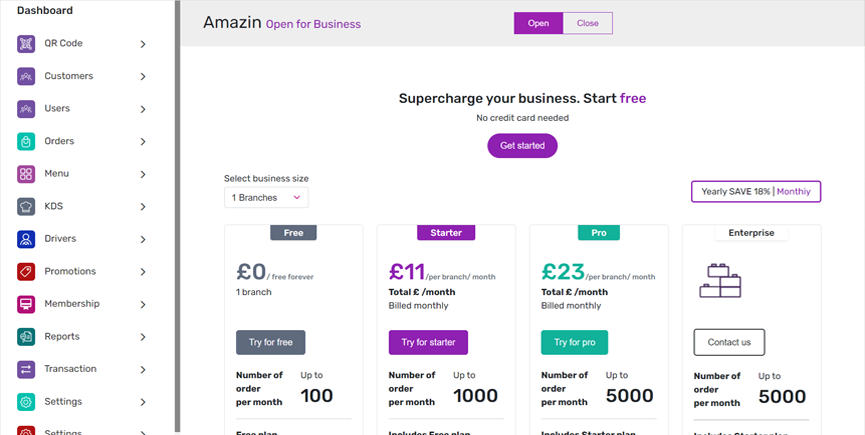Click the Contact us button
This screenshot has height=435, width=865.
(729, 342)
